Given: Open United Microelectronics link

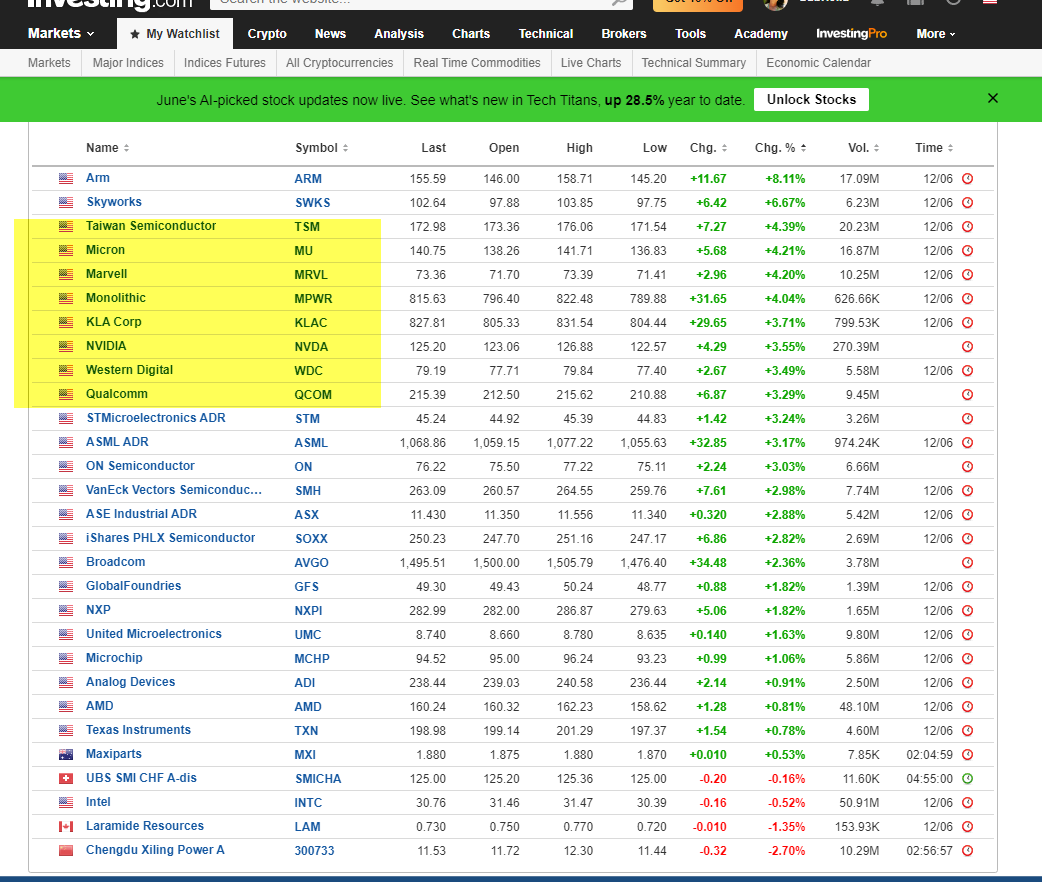Looking at the screenshot, I should (154, 634).
